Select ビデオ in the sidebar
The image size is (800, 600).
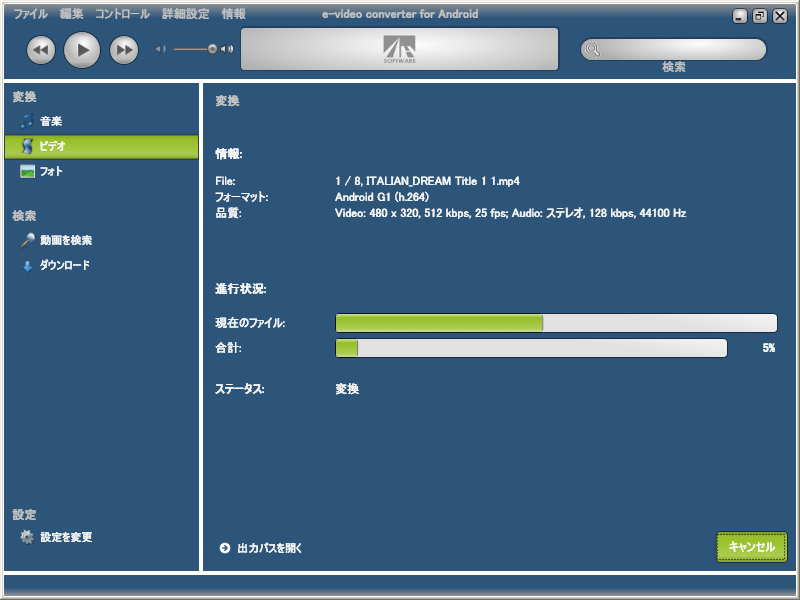pyautogui.click(x=102, y=146)
